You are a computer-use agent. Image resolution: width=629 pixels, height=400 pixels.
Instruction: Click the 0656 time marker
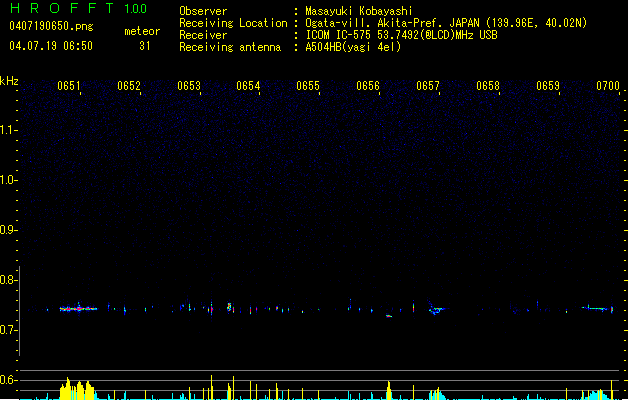(x=368, y=86)
